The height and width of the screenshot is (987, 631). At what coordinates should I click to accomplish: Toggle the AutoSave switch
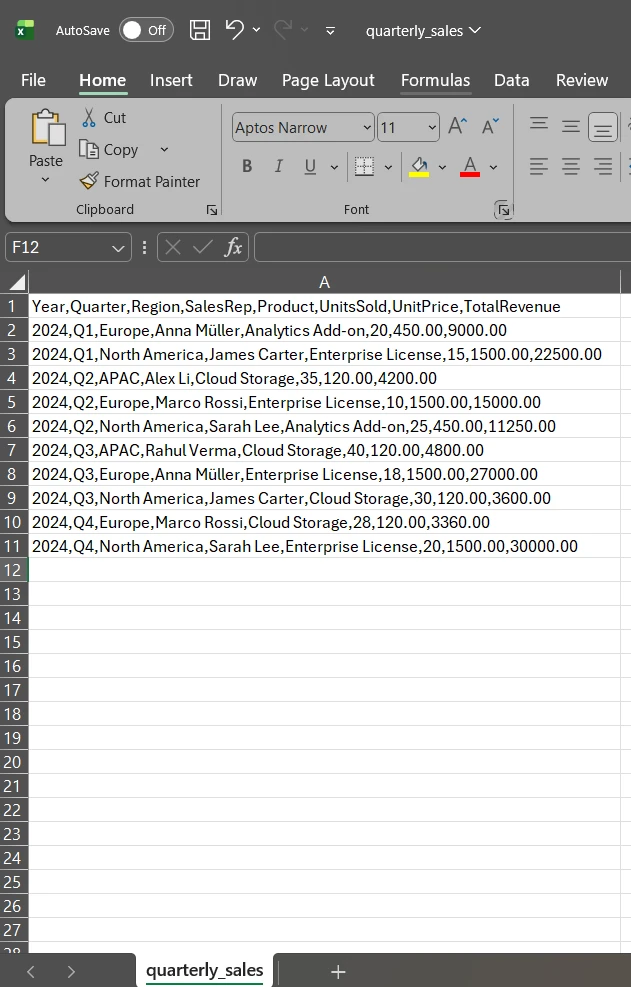(x=146, y=30)
